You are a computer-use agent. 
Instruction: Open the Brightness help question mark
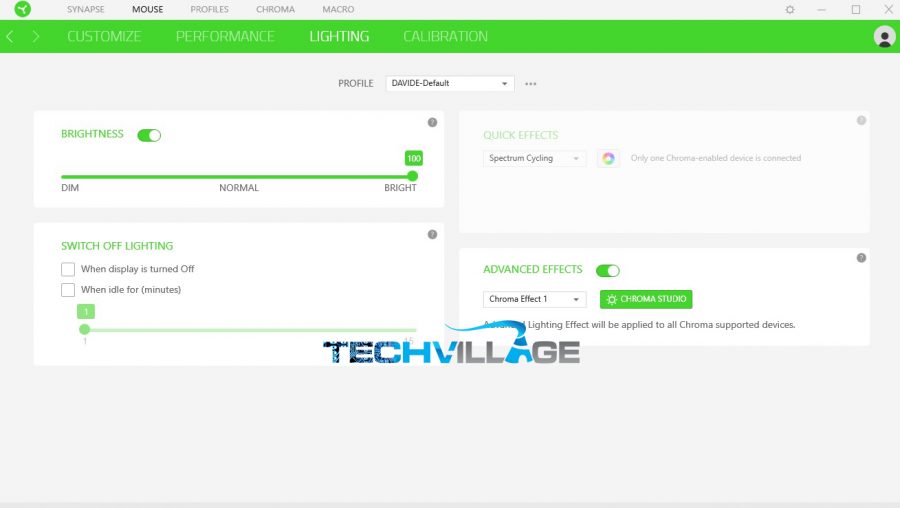tap(432, 122)
